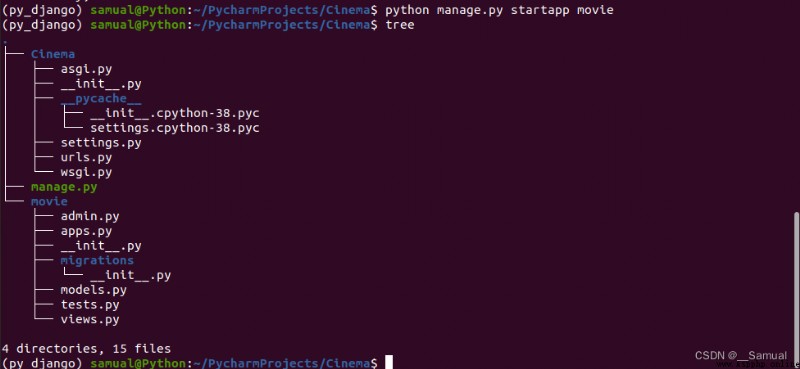Select settings.cpython-38.pyc file line
This screenshot has width=800, height=369.
pyautogui.click(x=174, y=128)
